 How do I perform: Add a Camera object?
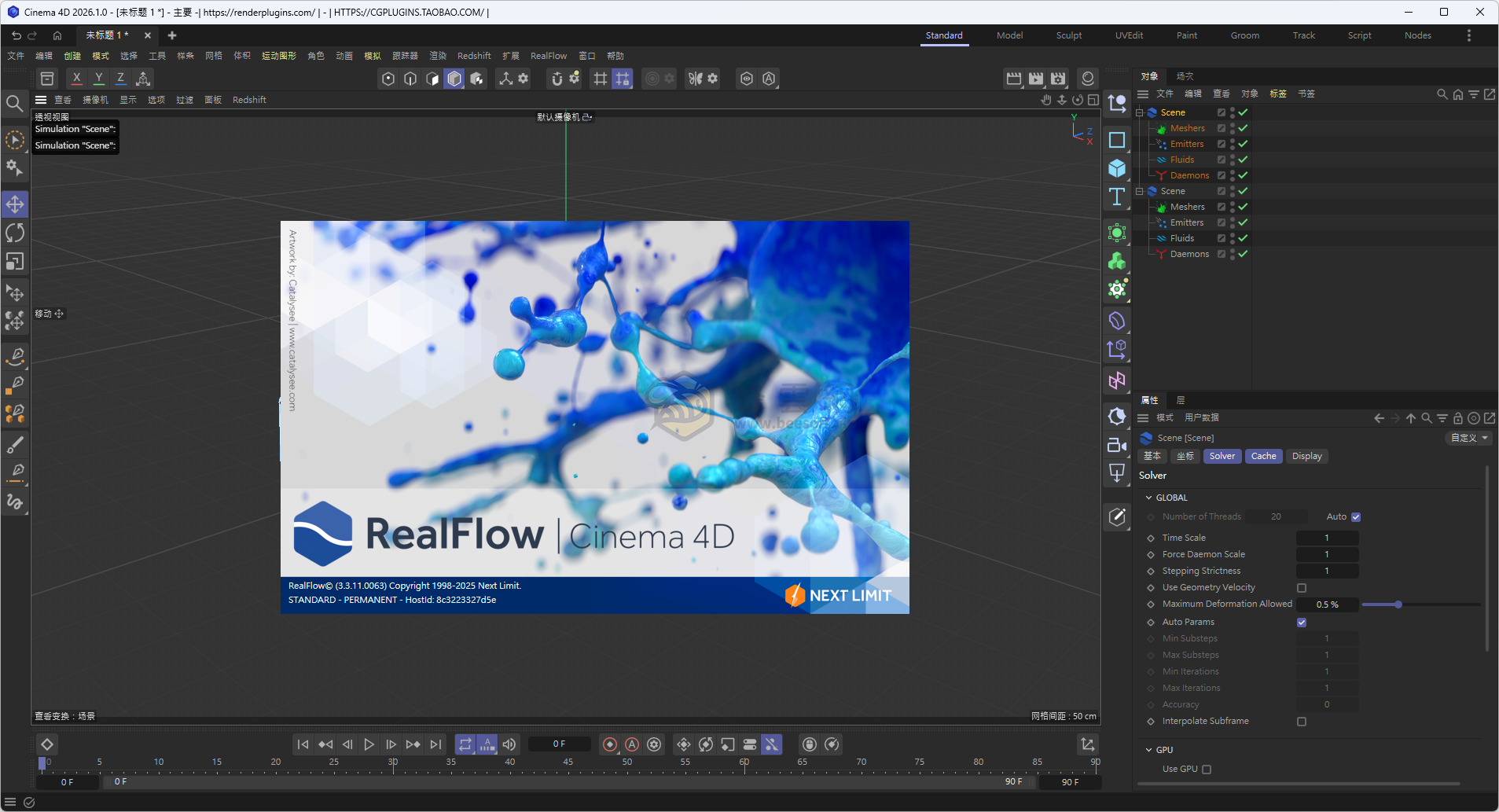1117,445
